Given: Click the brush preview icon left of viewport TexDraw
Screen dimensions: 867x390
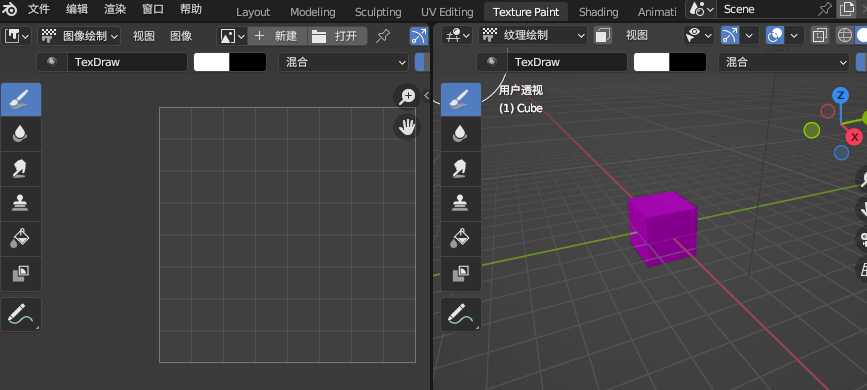Looking at the screenshot, I should point(492,62).
